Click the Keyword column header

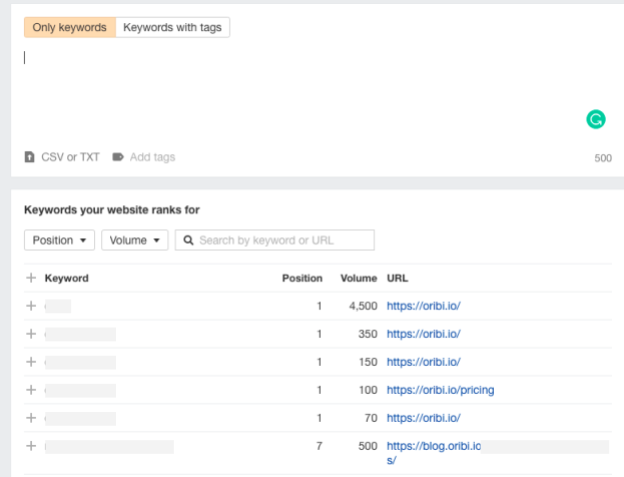[x=66, y=278]
